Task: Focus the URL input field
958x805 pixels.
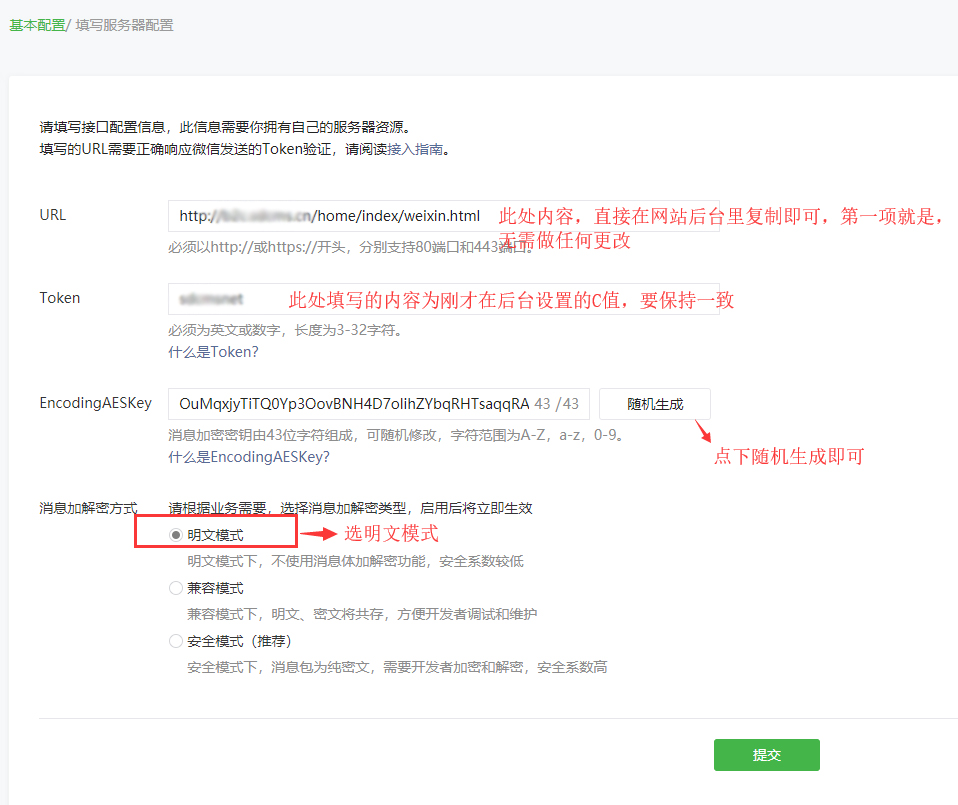Action: pyautogui.click(x=330, y=216)
